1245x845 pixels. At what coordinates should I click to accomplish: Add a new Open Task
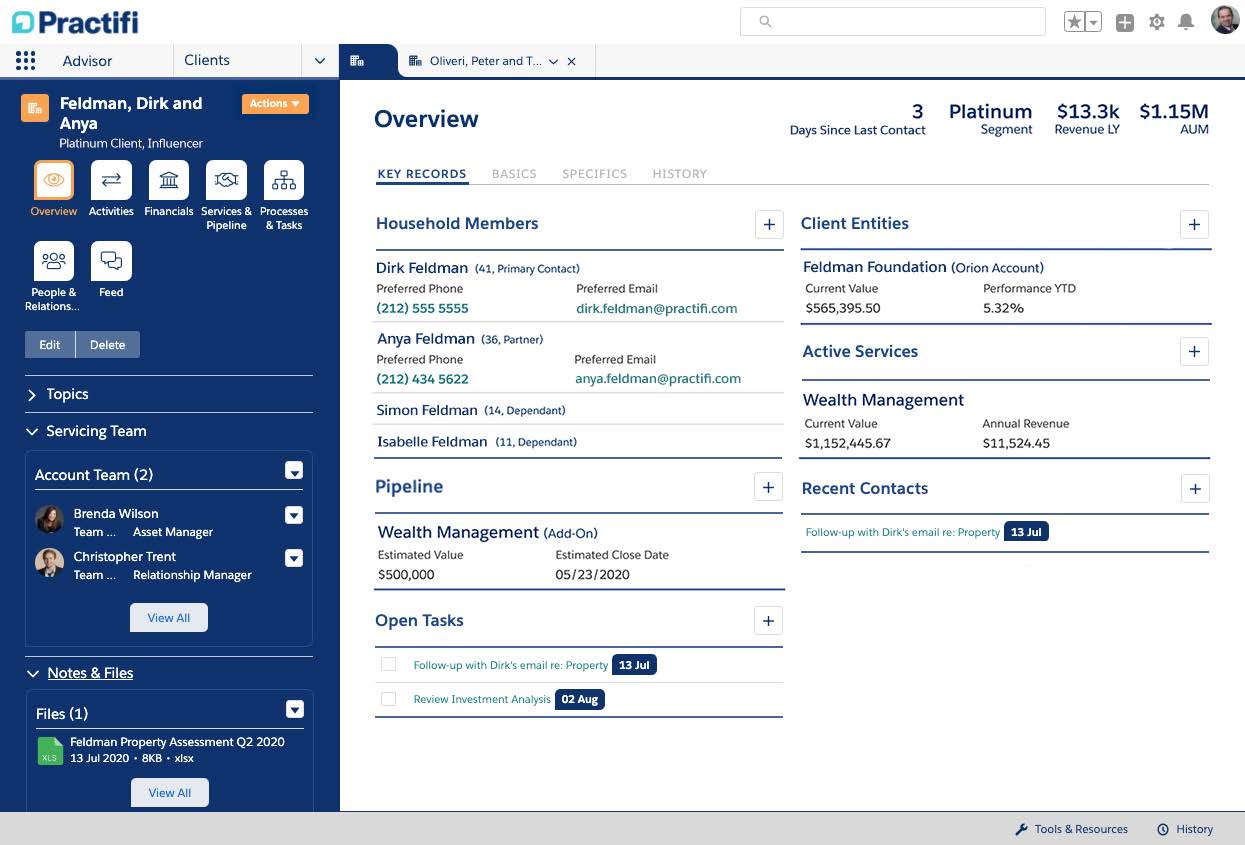(x=768, y=621)
